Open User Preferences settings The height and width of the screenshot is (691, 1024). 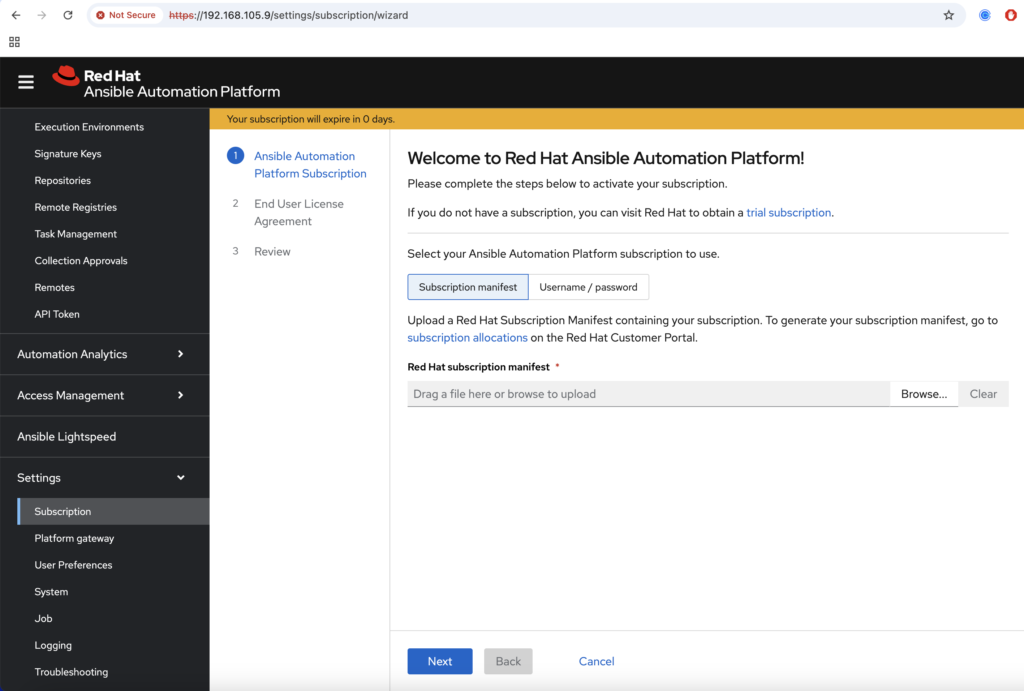pyautogui.click(x=73, y=565)
